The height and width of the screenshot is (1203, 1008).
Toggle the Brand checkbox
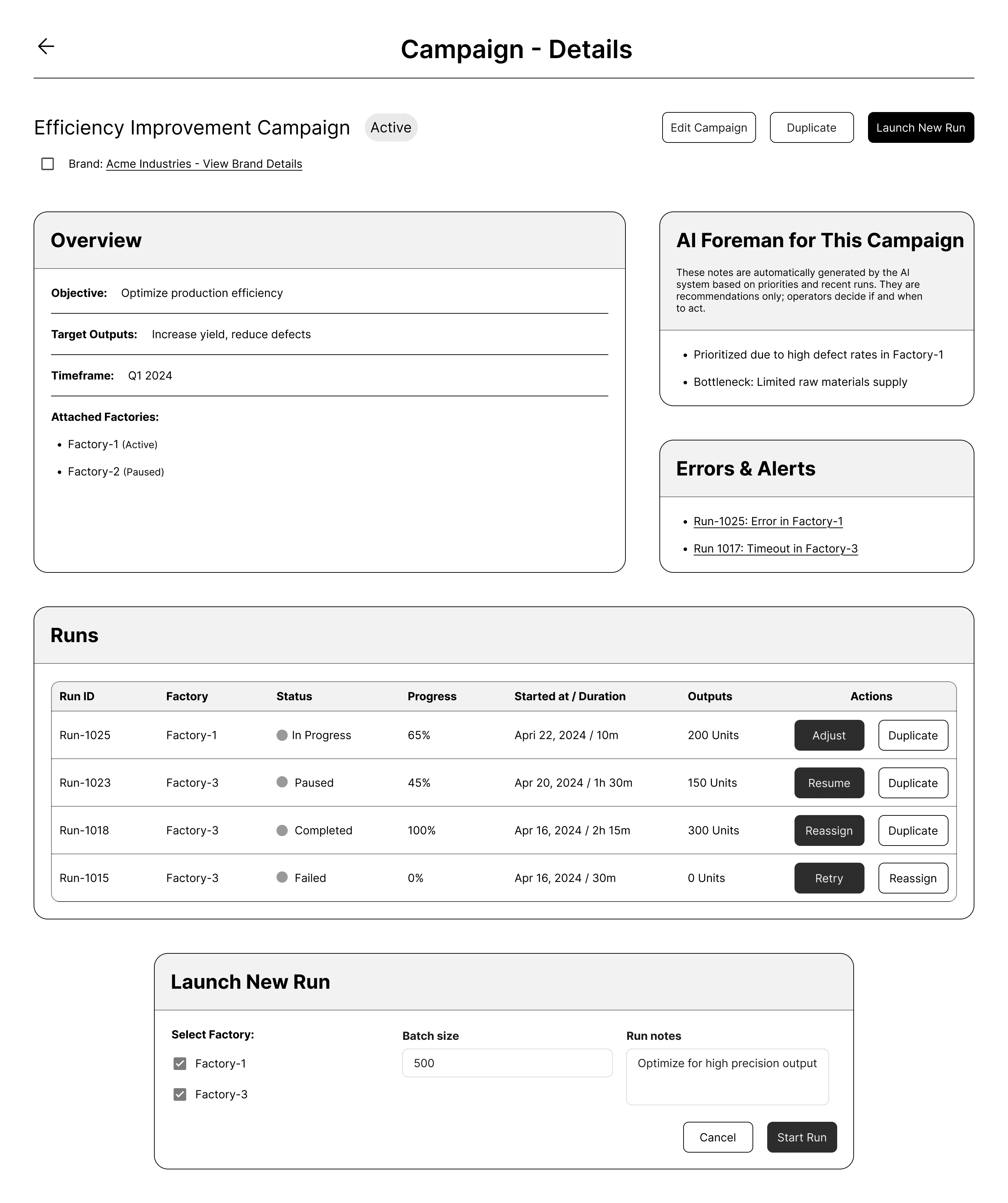click(48, 164)
